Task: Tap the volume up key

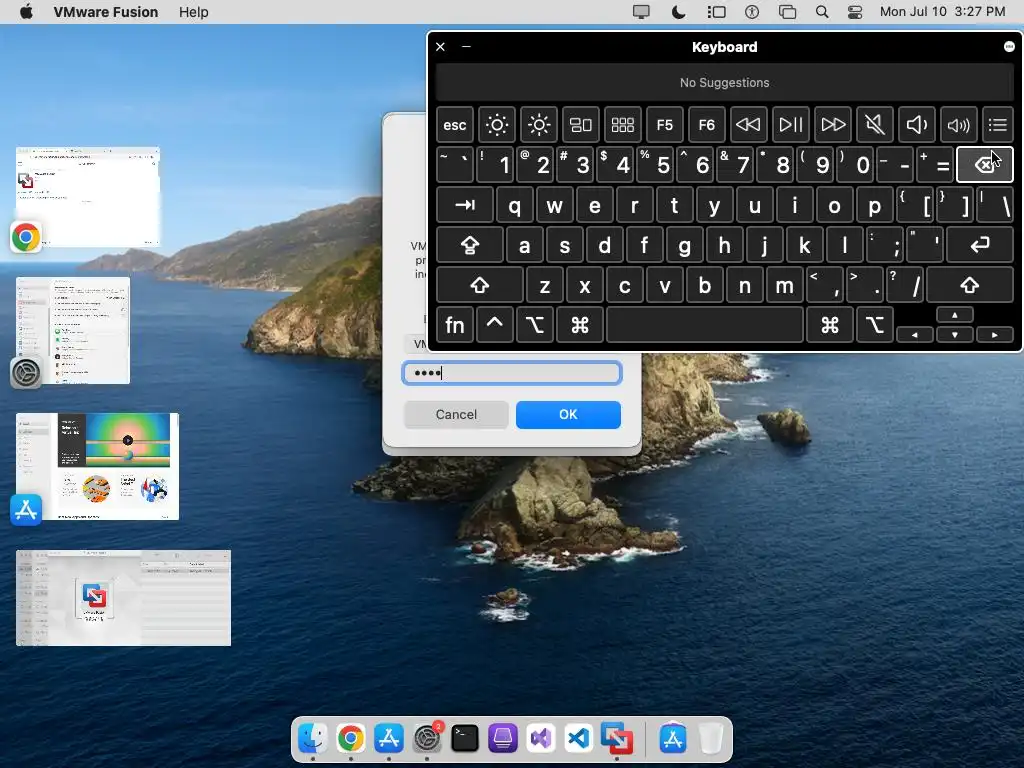Action: (x=958, y=125)
